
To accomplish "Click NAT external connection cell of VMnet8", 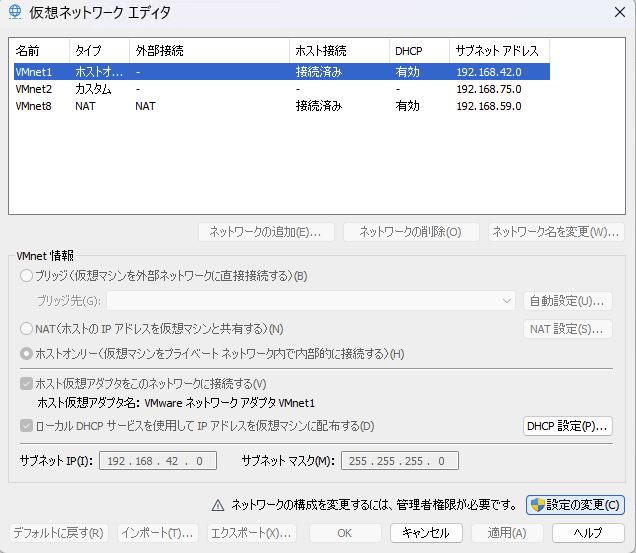I will pyautogui.click(x=145, y=106).
